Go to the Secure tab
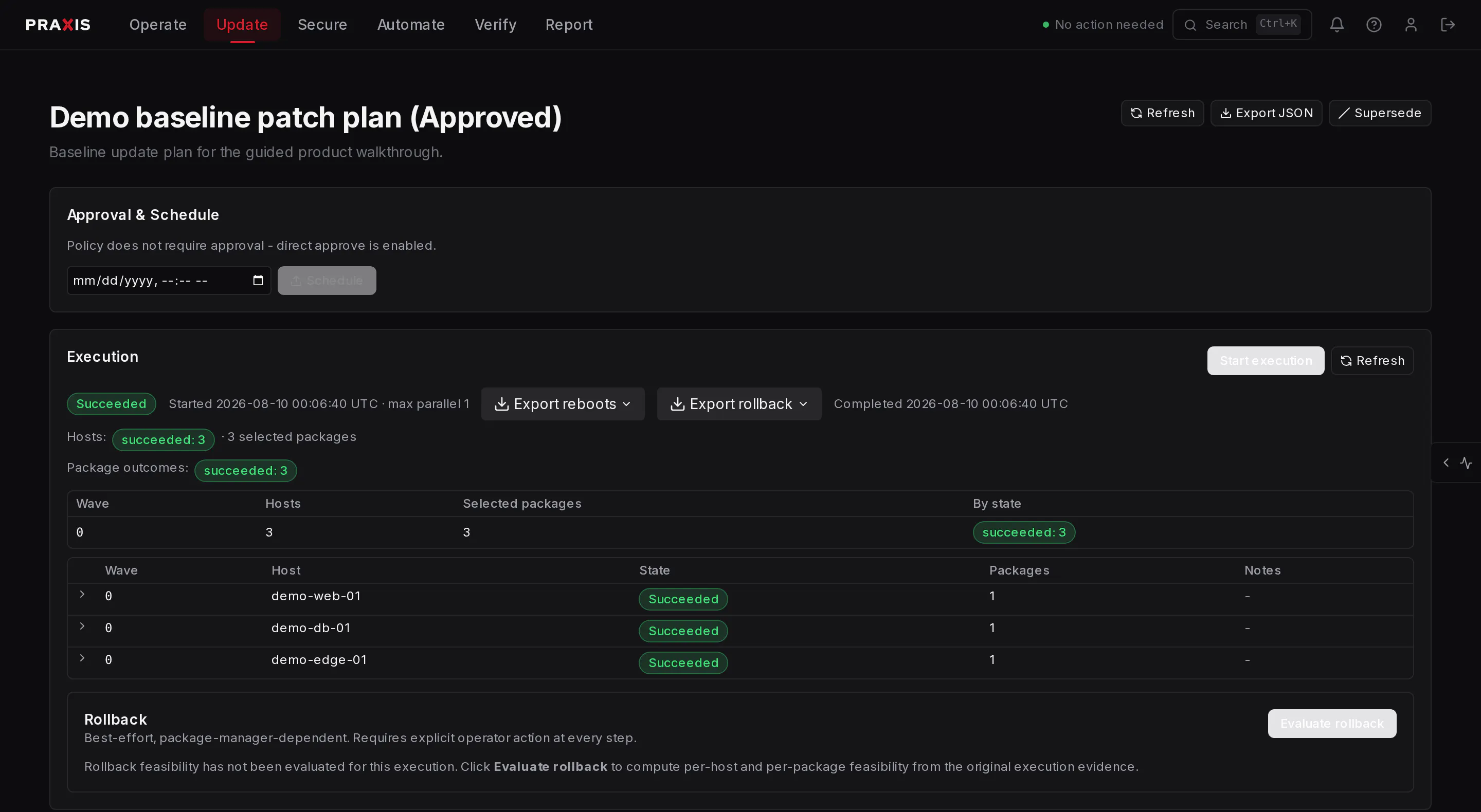This screenshot has width=1481, height=812. pyautogui.click(x=322, y=25)
